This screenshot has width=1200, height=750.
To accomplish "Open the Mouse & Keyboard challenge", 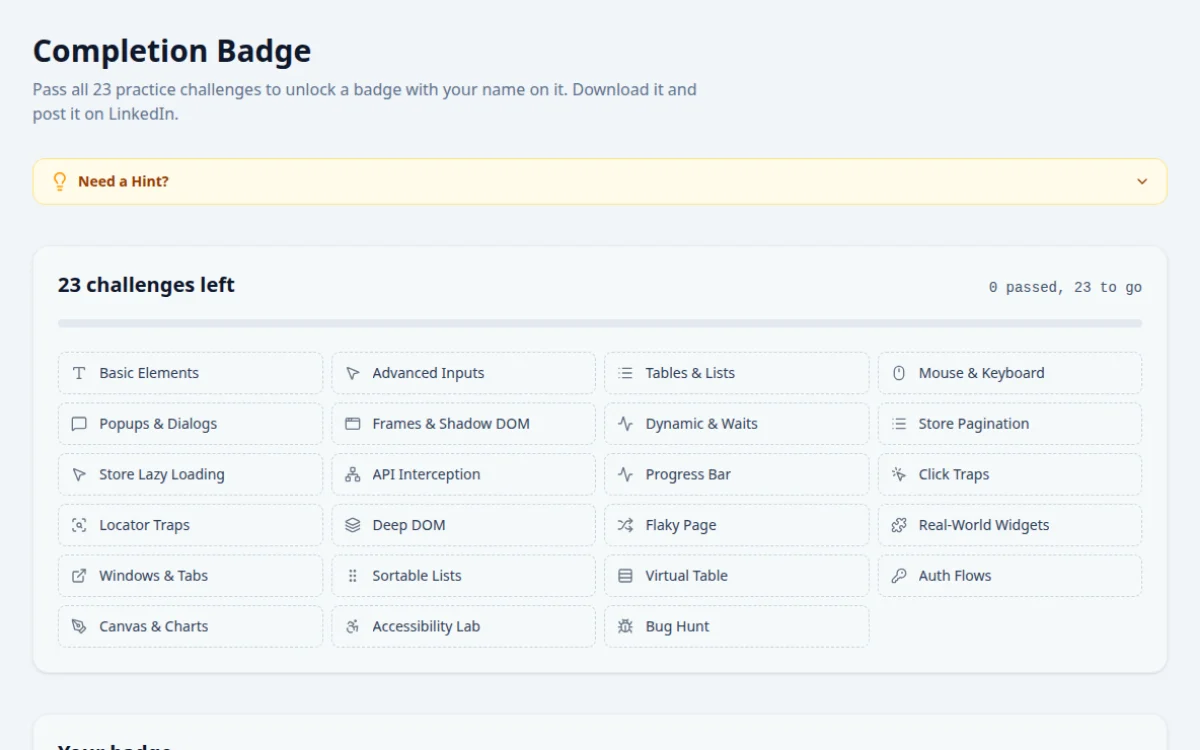I will [x=1010, y=373].
